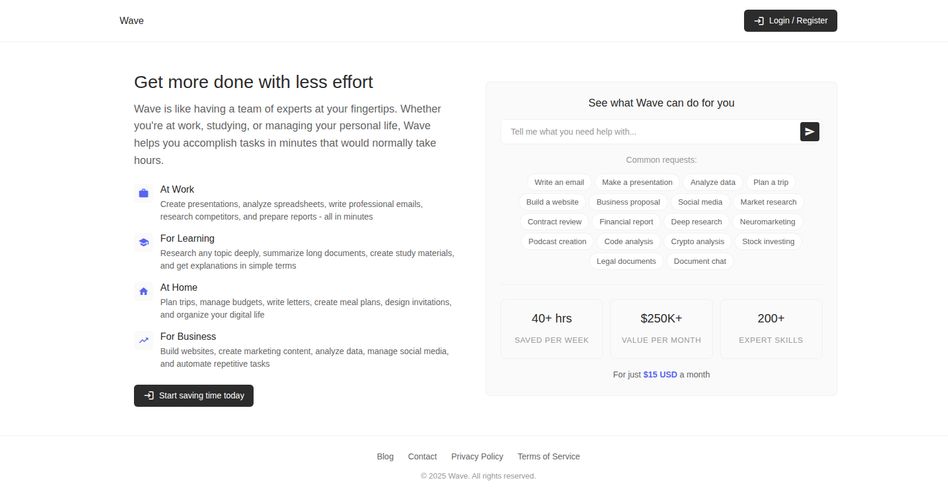Pick the 'Document chat' chip

[x=700, y=261]
